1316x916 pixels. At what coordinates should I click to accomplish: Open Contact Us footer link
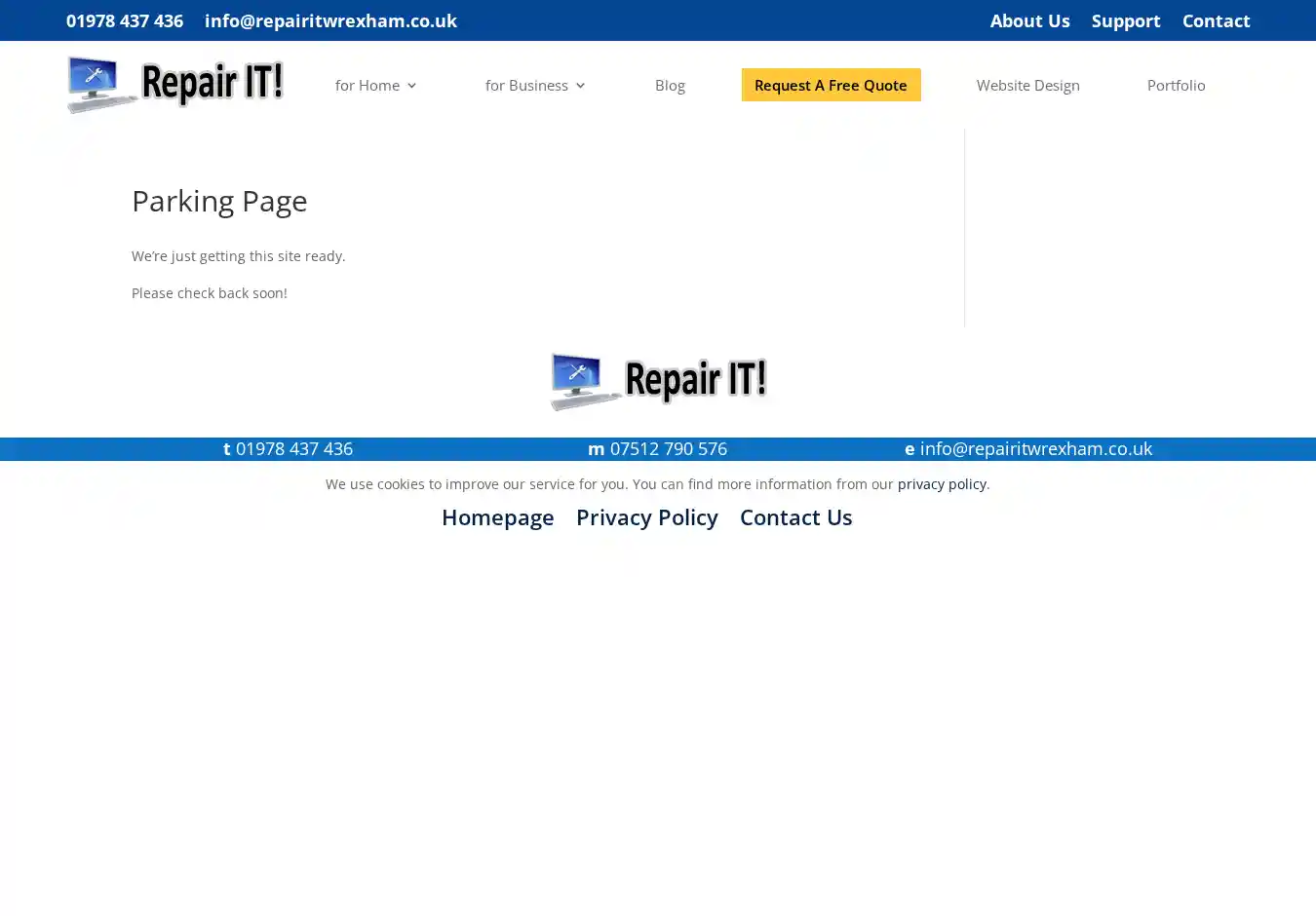coord(795,517)
